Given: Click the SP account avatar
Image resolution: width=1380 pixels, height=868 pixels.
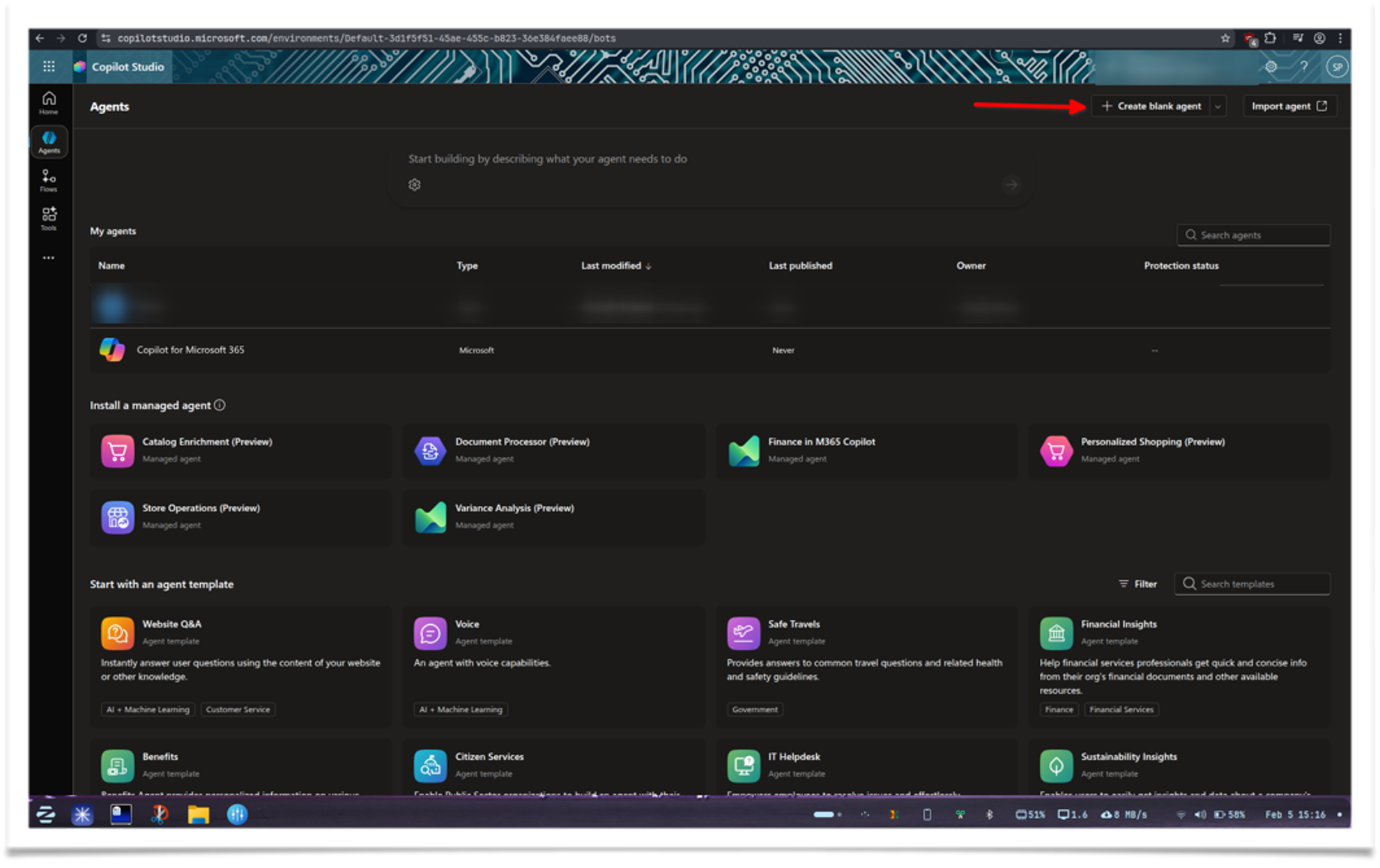Looking at the screenshot, I should [x=1336, y=66].
